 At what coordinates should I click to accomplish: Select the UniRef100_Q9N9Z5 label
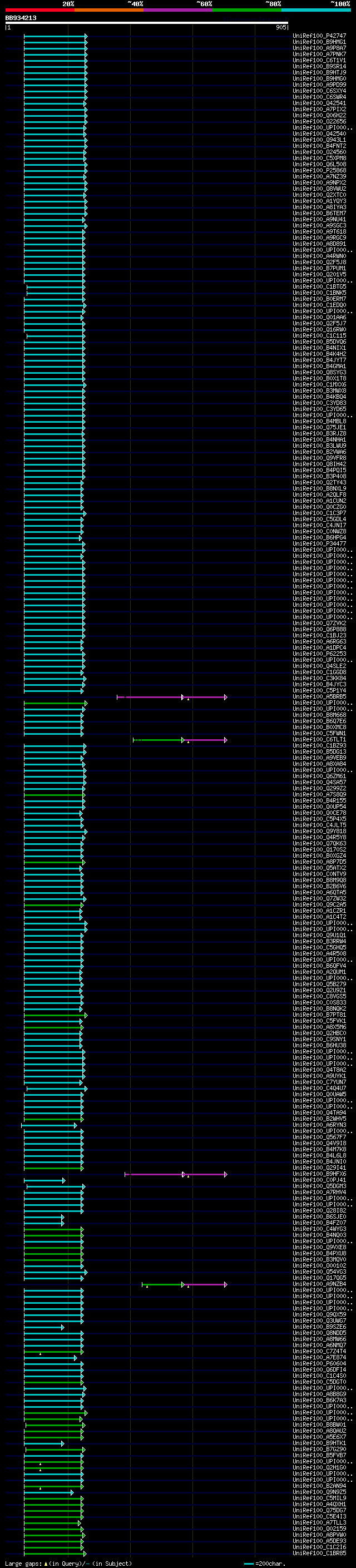(x=319, y=1492)
